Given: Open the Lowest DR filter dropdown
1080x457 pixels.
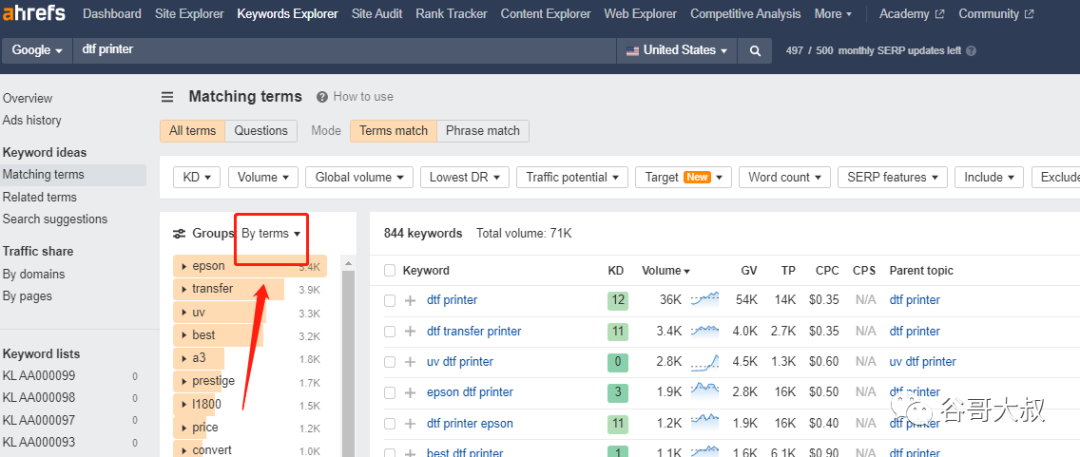Looking at the screenshot, I should point(464,177).
